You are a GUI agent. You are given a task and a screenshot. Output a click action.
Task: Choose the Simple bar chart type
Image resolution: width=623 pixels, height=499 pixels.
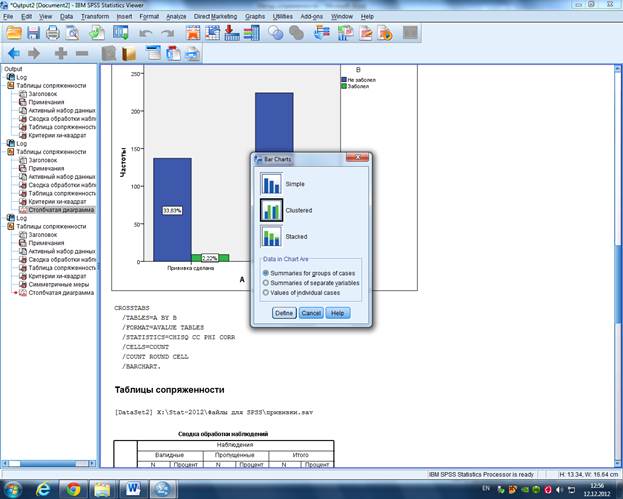pos(271,184)
